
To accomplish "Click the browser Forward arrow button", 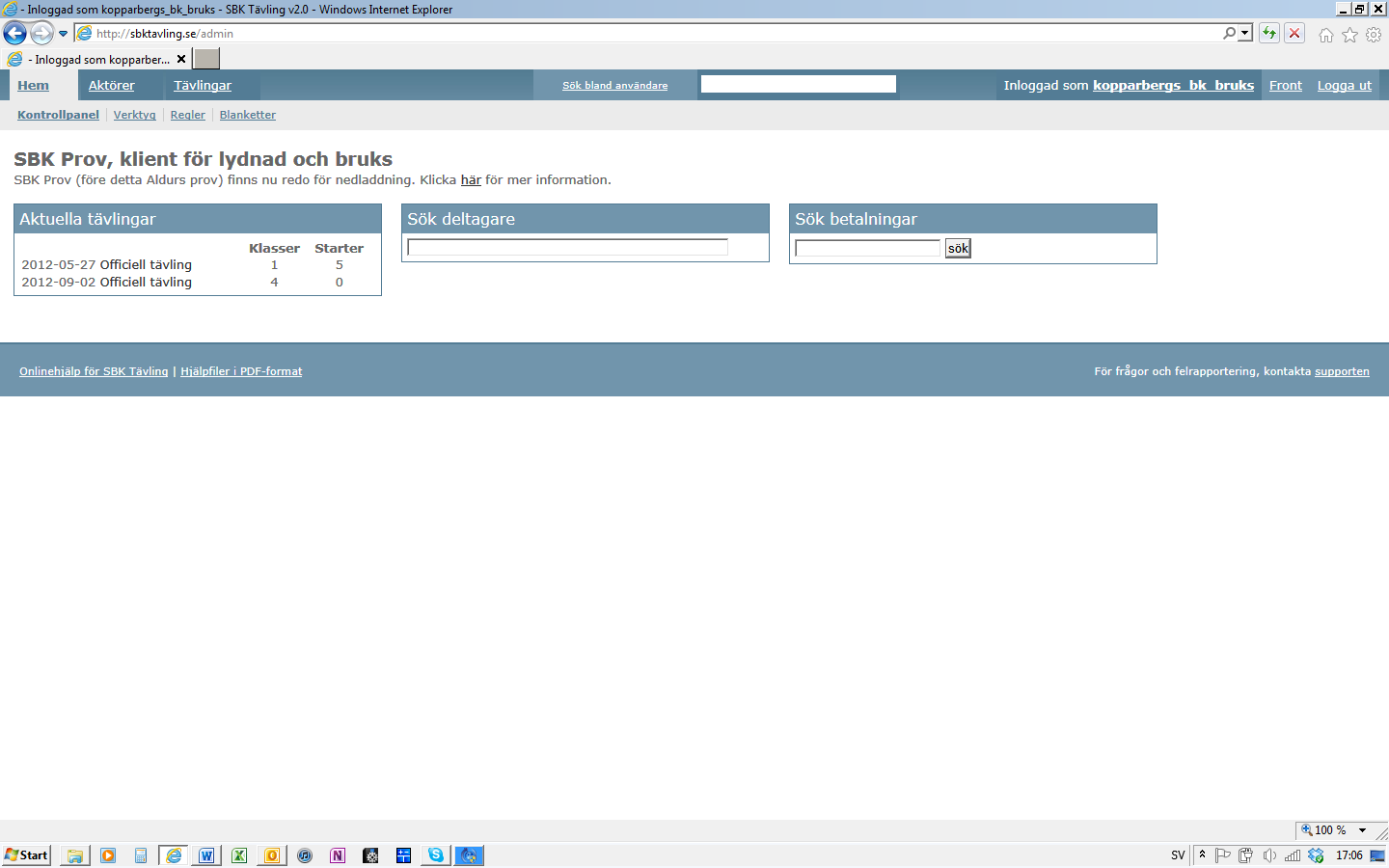I will (x=41, y=34).
